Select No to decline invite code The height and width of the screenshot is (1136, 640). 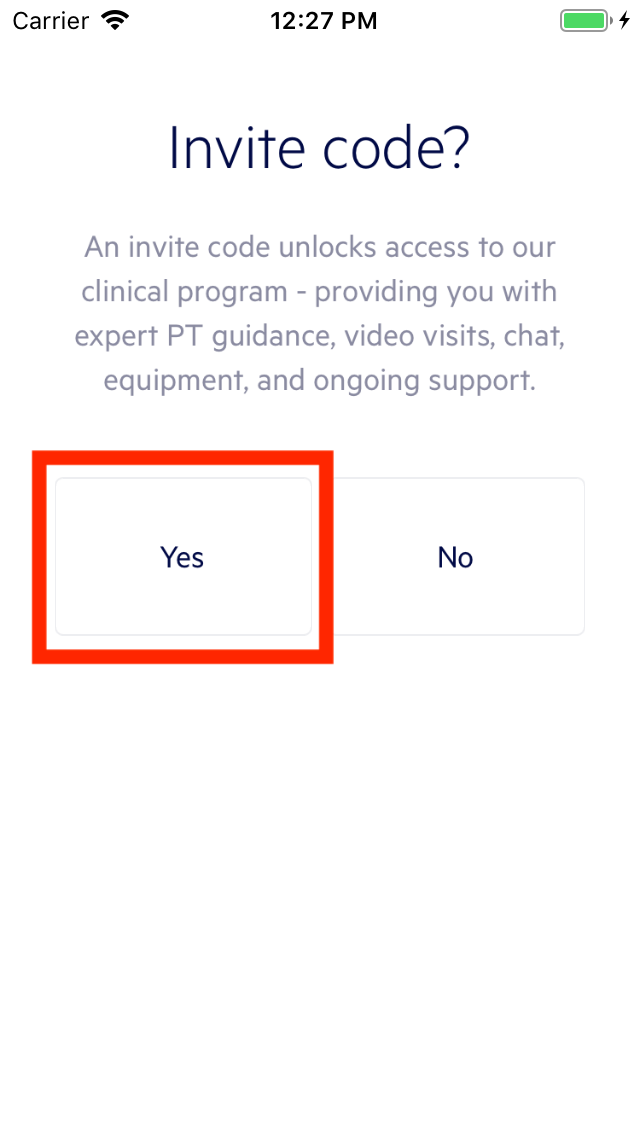coord(455,557)
